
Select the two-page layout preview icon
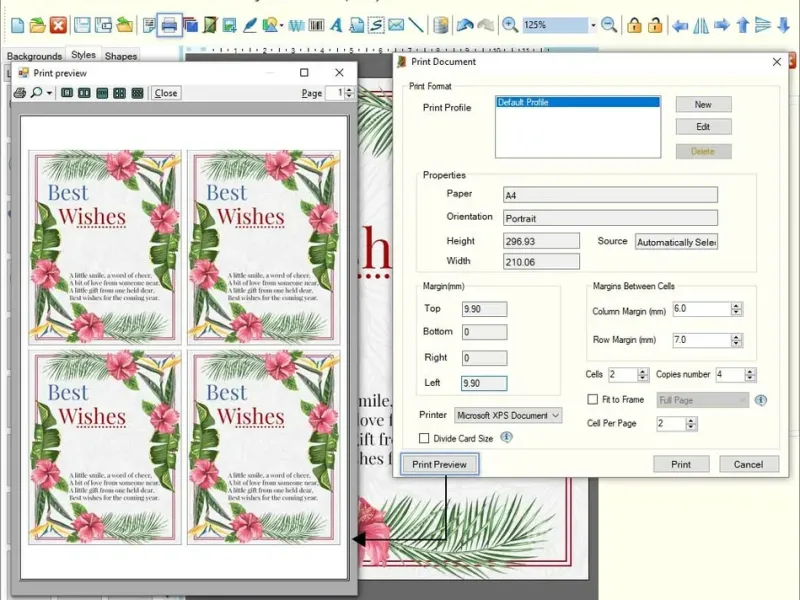coord(84,93)
